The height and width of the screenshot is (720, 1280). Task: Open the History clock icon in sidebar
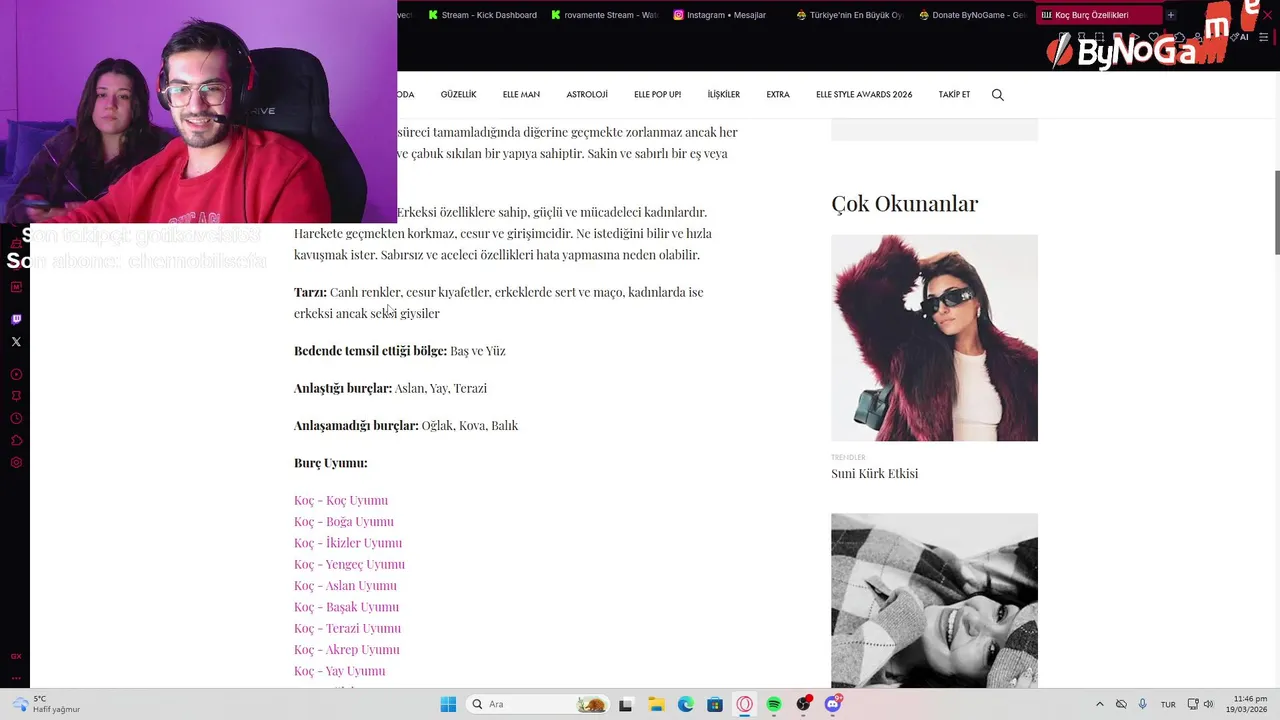coord(16,418)
